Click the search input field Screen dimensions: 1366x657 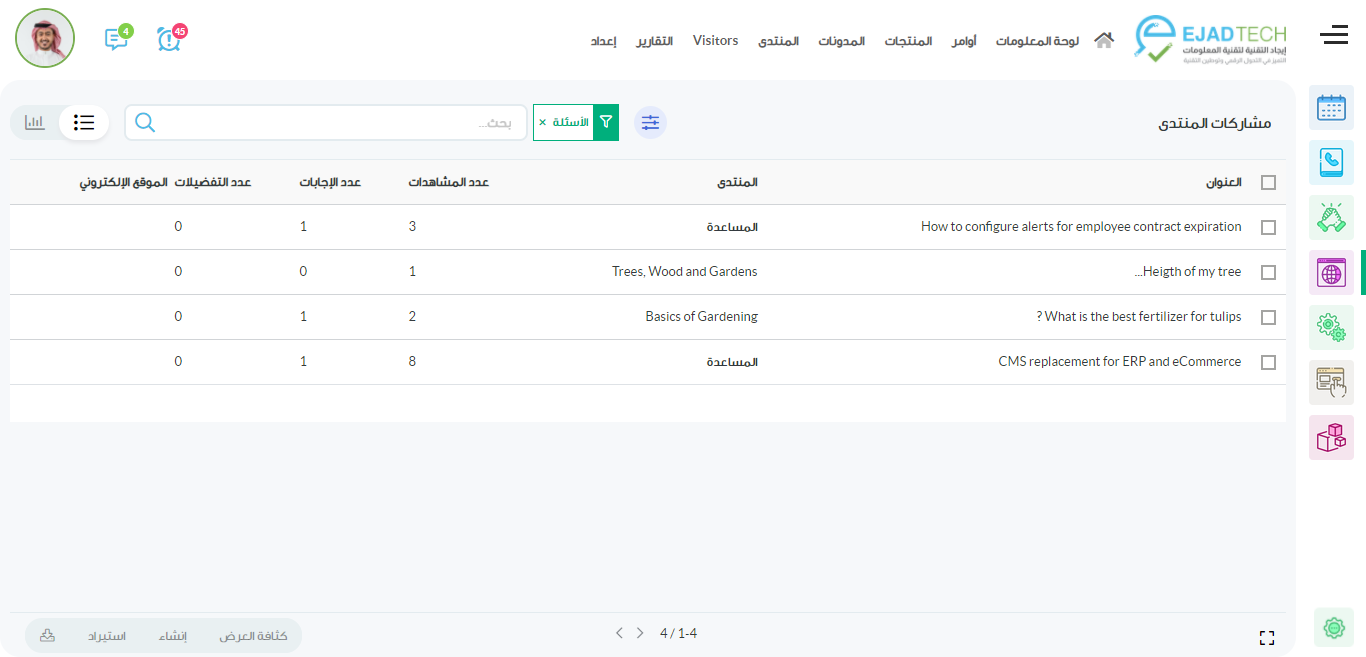330,123
